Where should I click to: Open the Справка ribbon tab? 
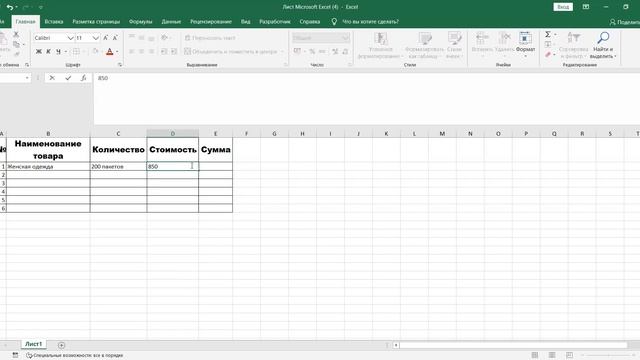(x=309, y=22)
